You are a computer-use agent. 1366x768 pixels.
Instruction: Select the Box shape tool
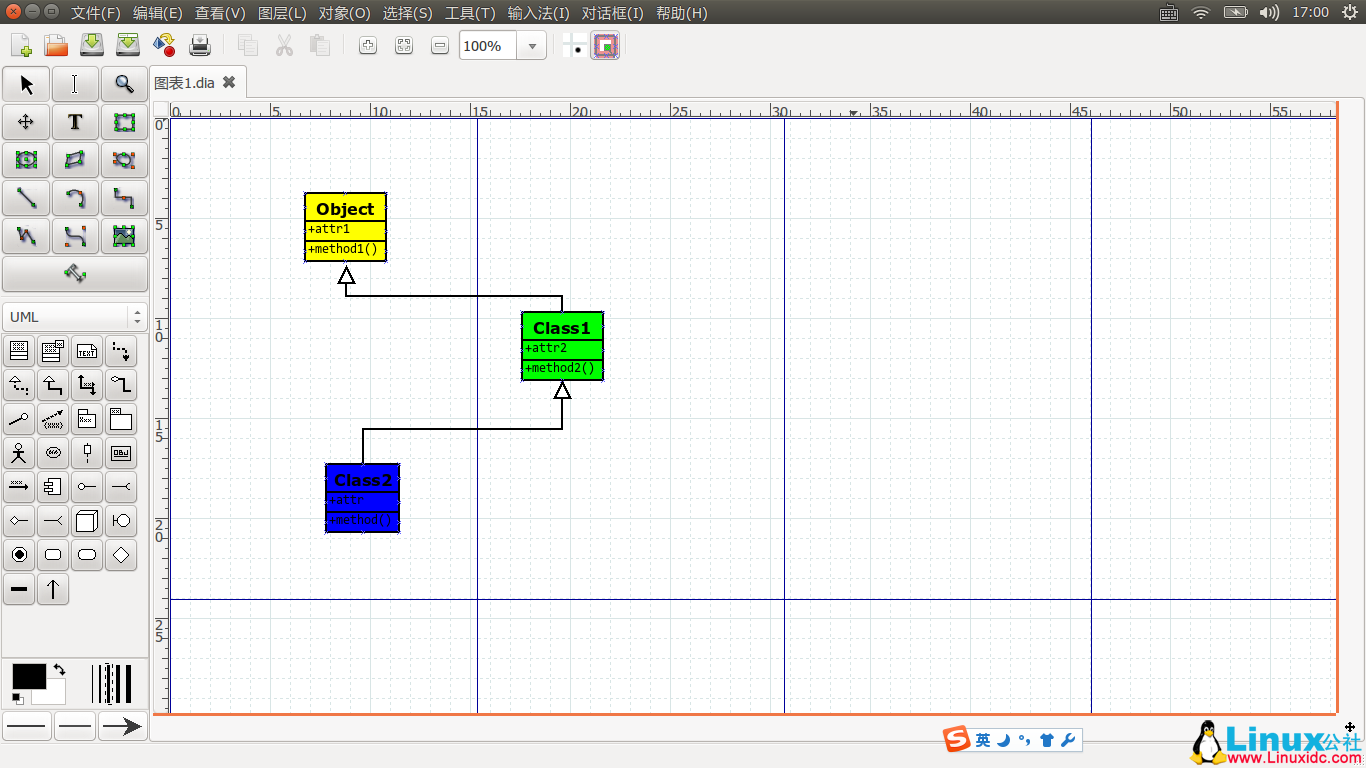(124, 122)
